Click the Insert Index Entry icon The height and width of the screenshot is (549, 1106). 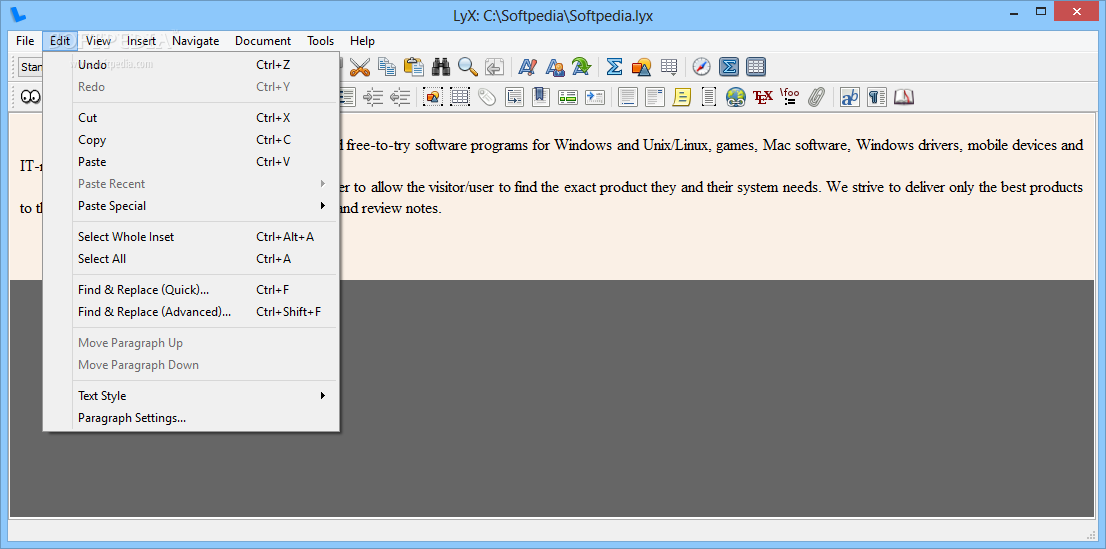[568, 97]
